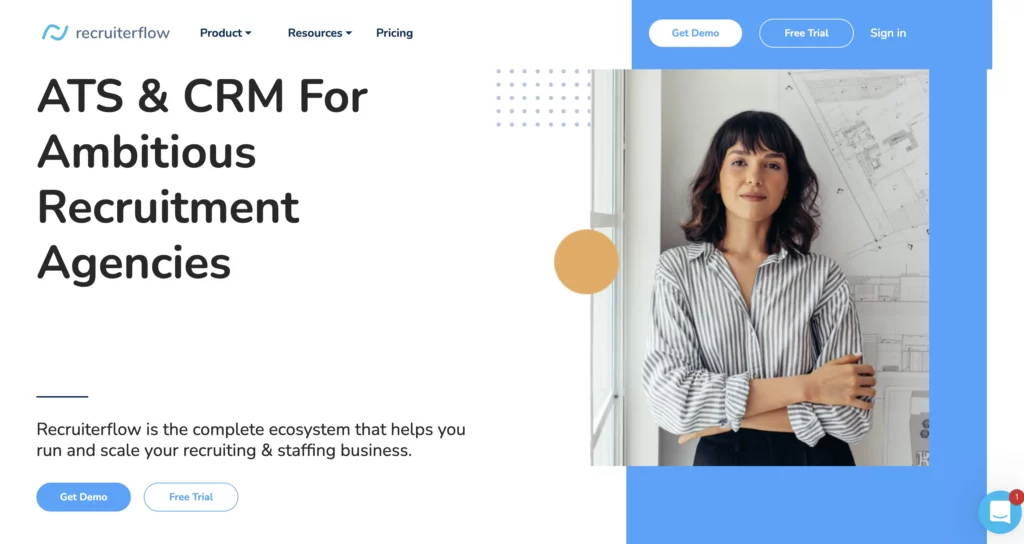Screen dimensions: 1024x544
Task: Click the Recruiterflow wave logo icon
Action: (55, 32)
